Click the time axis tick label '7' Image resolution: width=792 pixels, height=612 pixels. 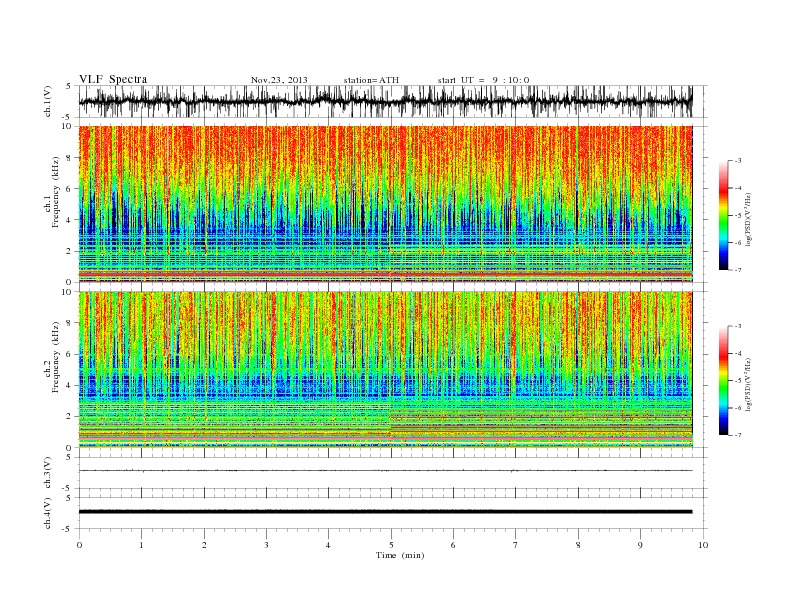pos(516,545)
